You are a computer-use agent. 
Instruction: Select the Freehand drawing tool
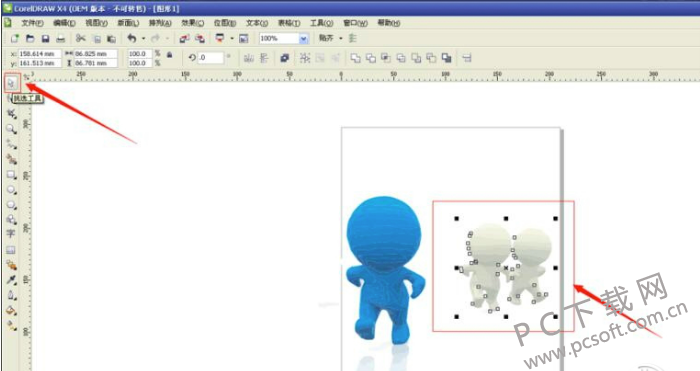tap(11, 144)
